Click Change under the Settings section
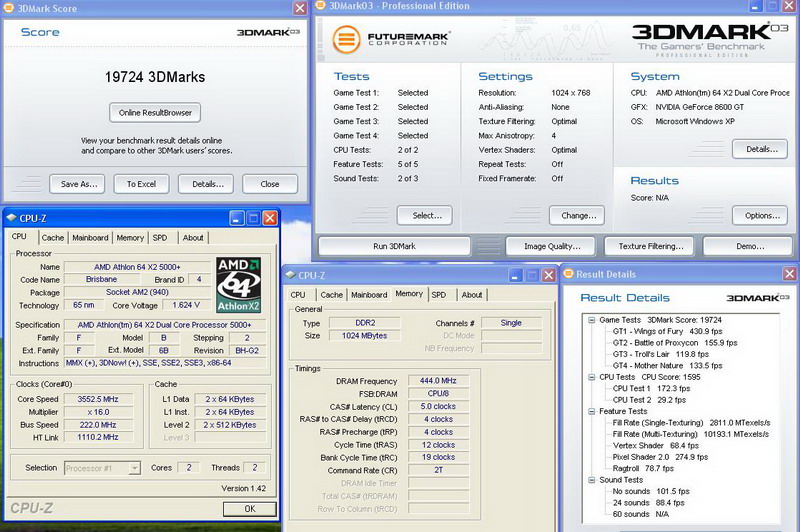The height and width of the screenshot is (532, 800). (577, 216)
